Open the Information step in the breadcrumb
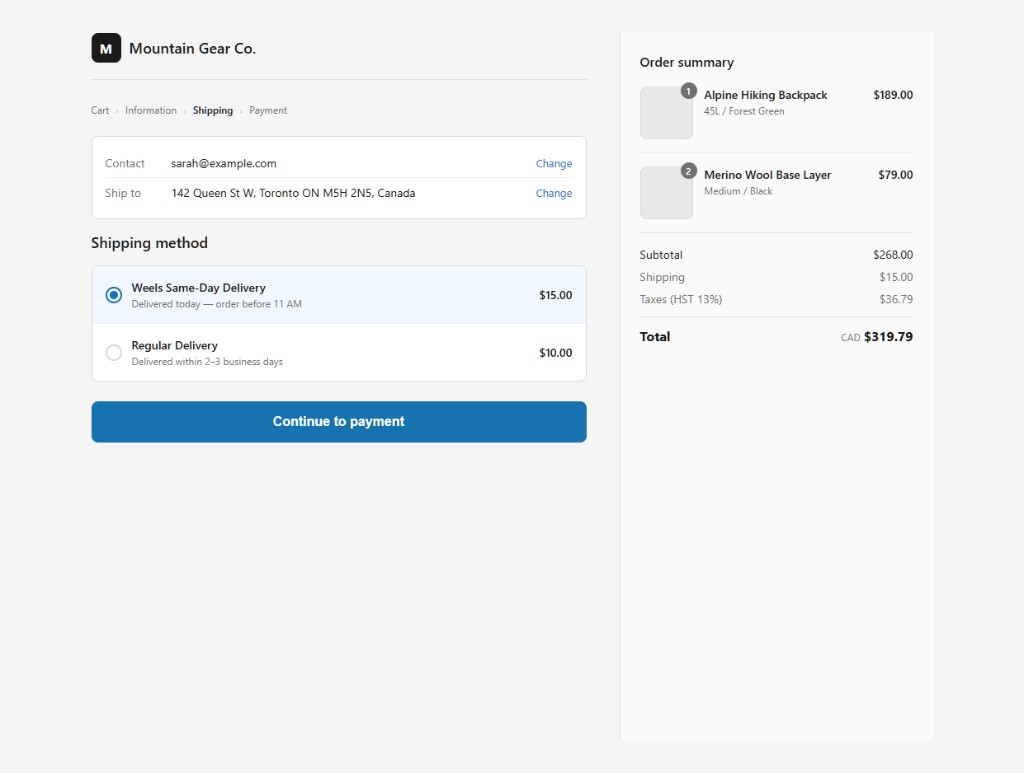The image size is (1024, 773). point(150,110)
